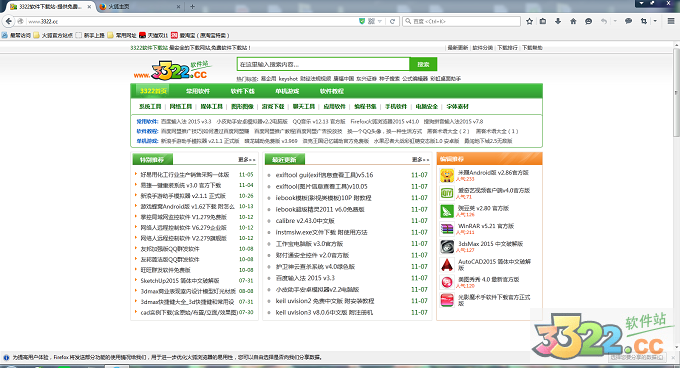Open the downloads arrow icon
Screen dimensions: 680x368
pyautogui.click(x=558, y=21)
